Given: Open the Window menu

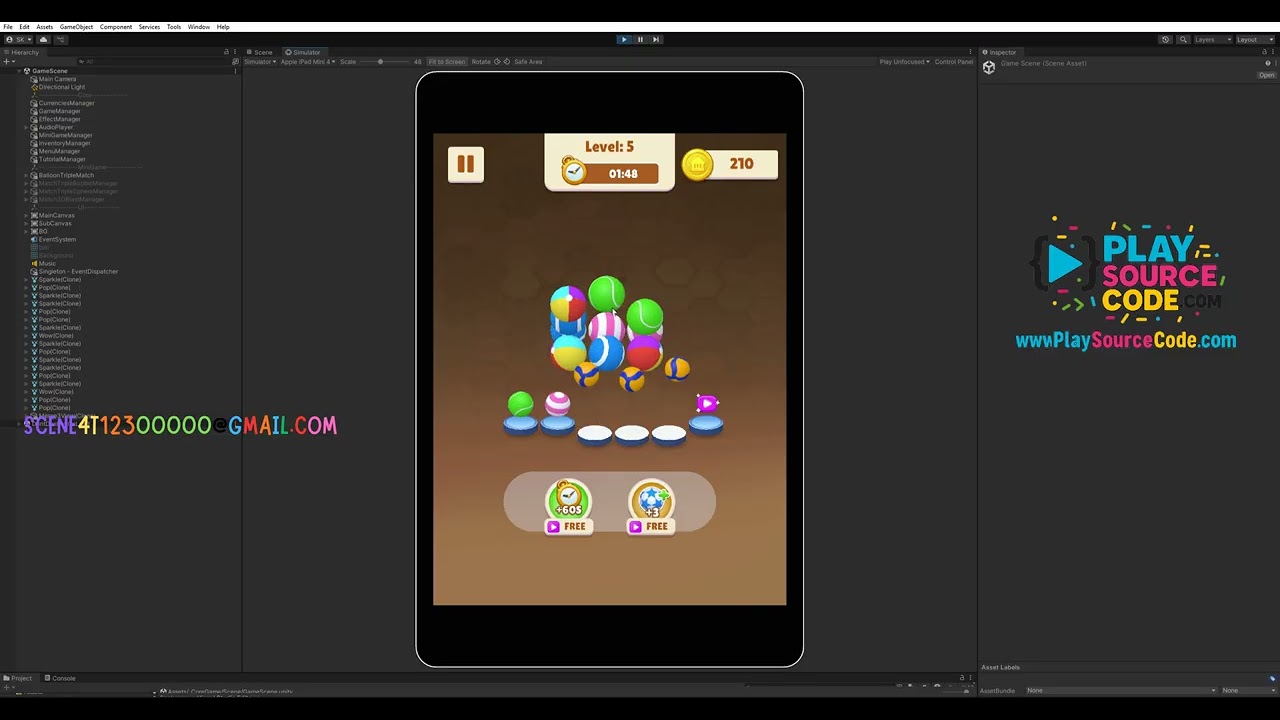Looking at the screenshot, I should point(199,27).
